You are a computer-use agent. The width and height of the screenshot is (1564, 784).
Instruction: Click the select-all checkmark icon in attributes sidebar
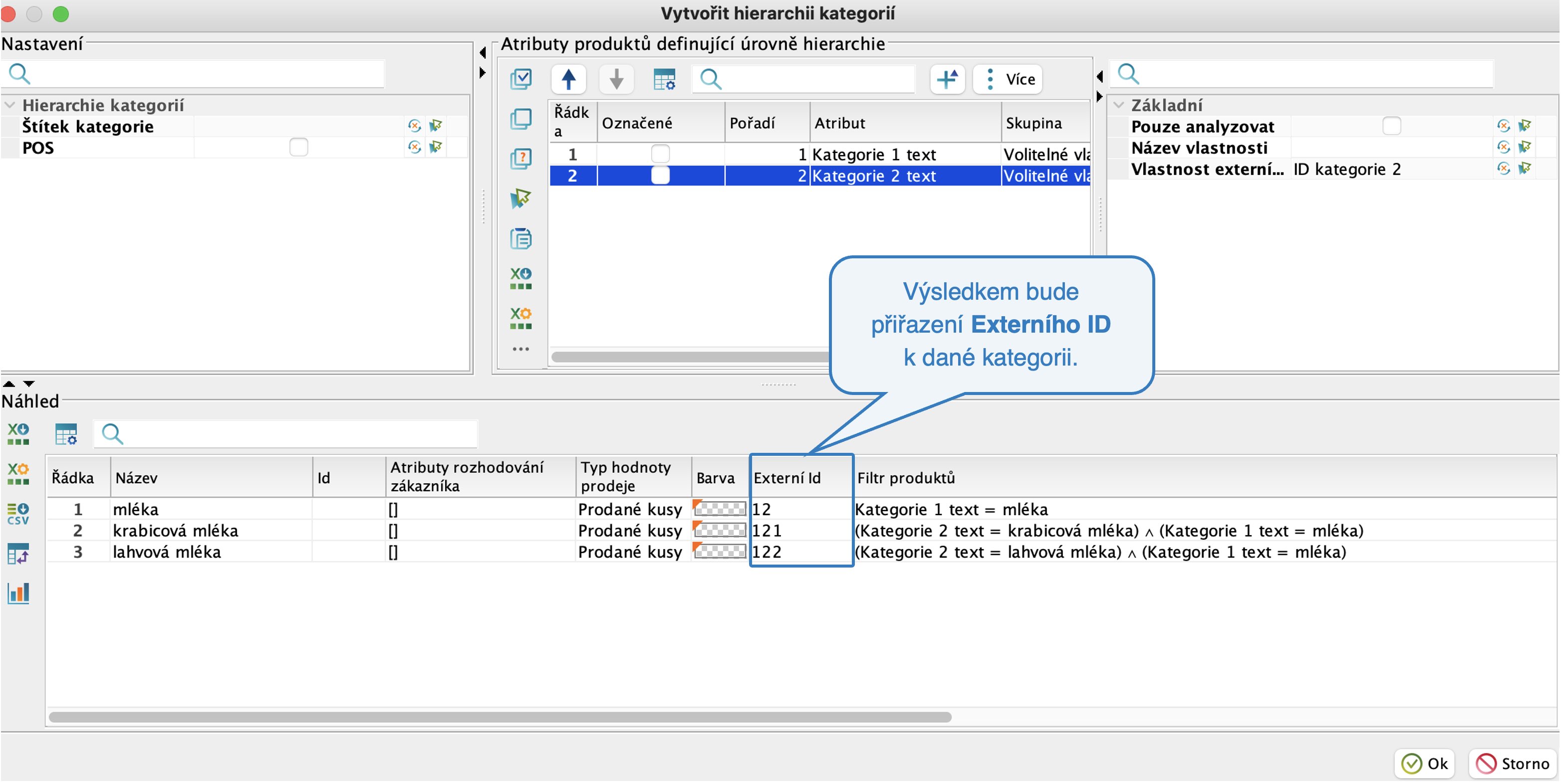tap(521, 79)
